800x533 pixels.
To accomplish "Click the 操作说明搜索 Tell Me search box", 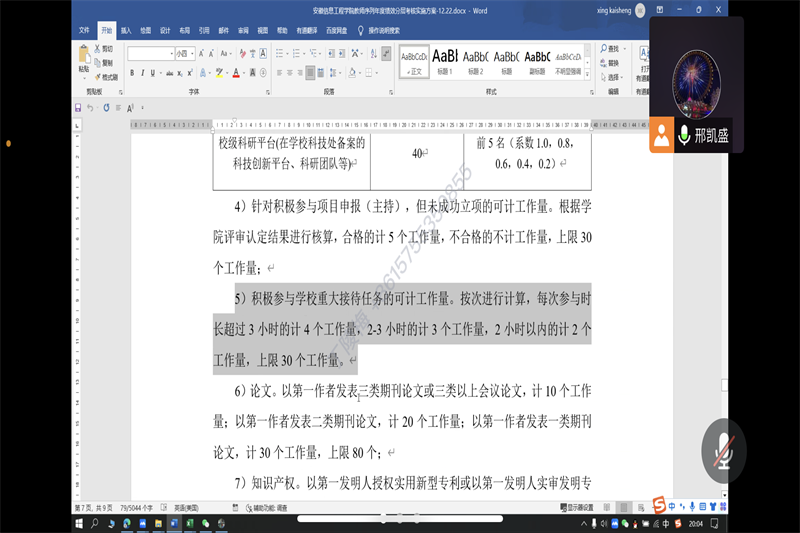I will pyautogui.click(x=384, y=31).
